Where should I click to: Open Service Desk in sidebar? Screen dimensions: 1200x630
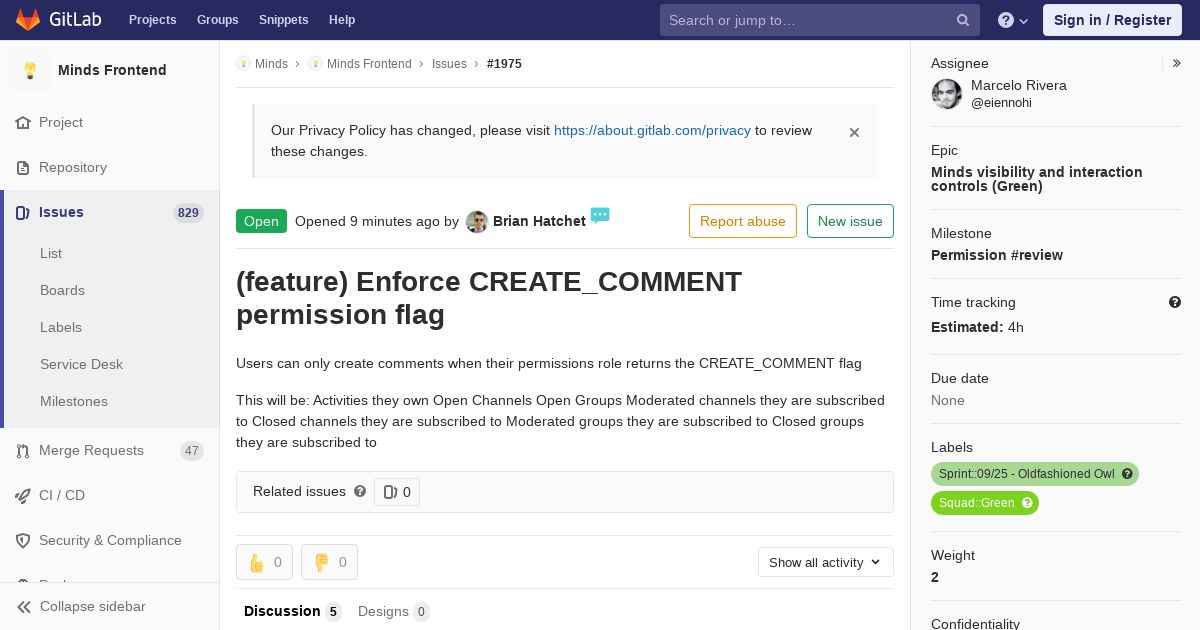click(x=81, y=365)
